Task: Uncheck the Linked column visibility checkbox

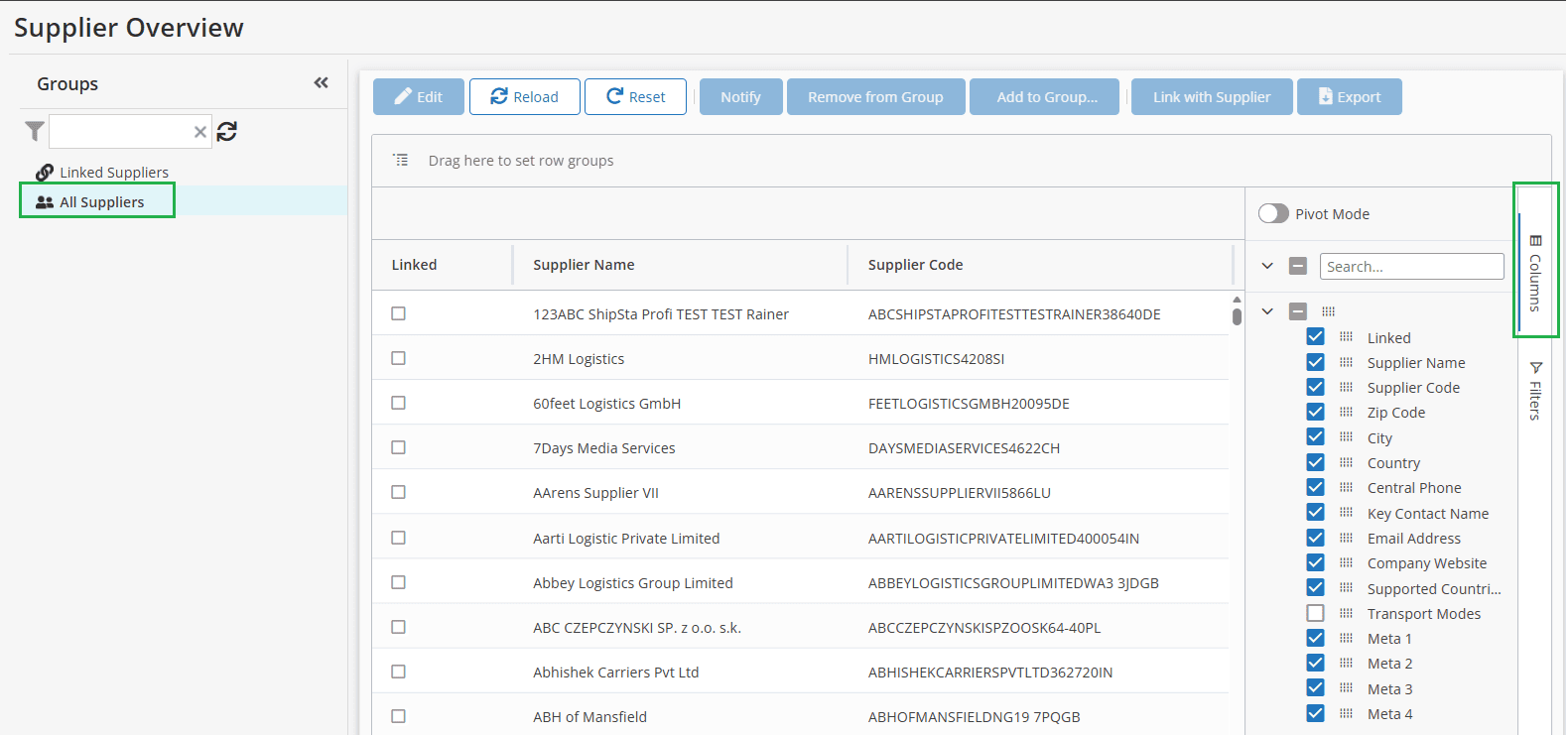Action: pyautogui.click(x=1315, y=337)
